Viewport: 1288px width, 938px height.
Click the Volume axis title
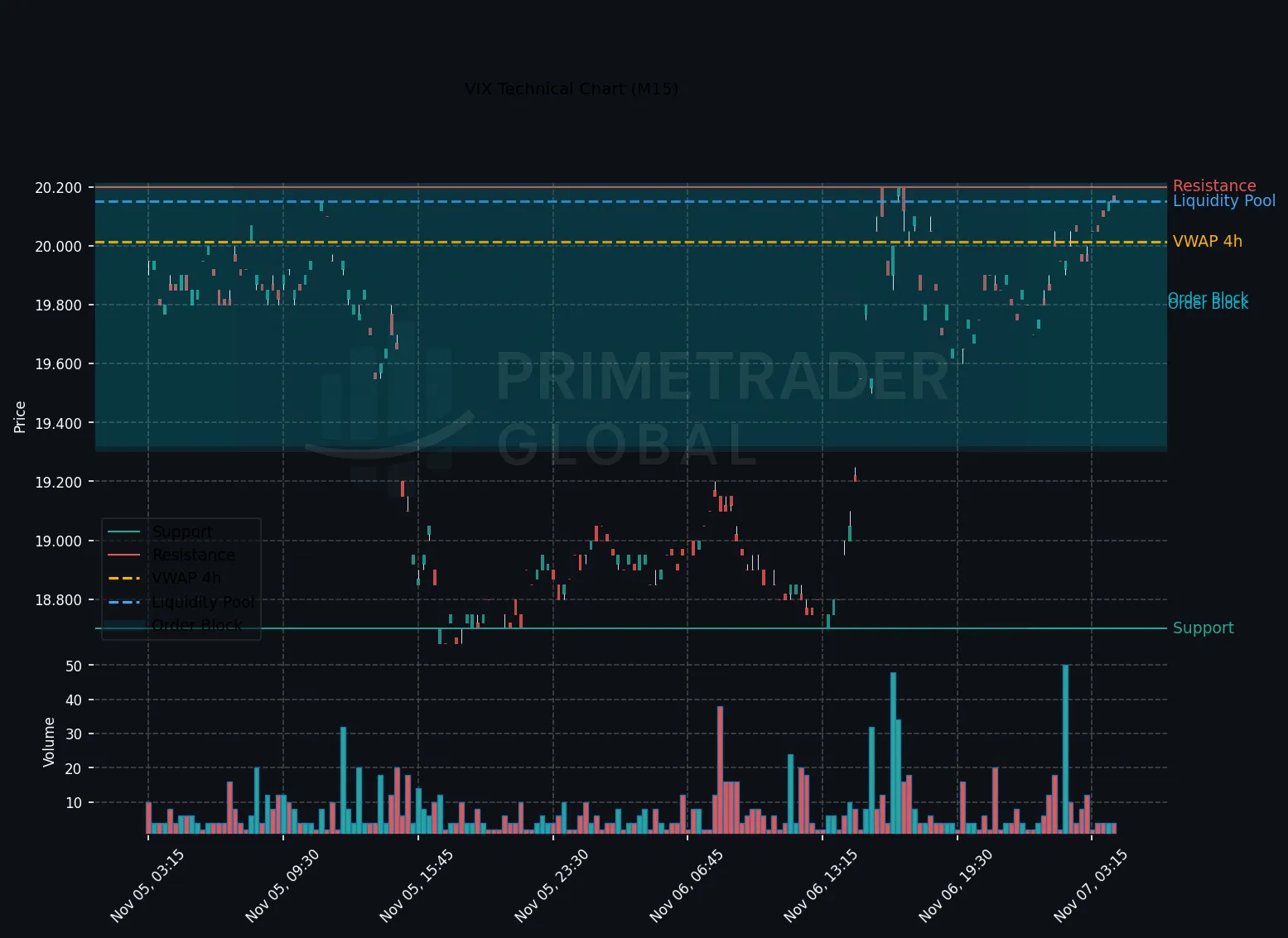[49, 742]
